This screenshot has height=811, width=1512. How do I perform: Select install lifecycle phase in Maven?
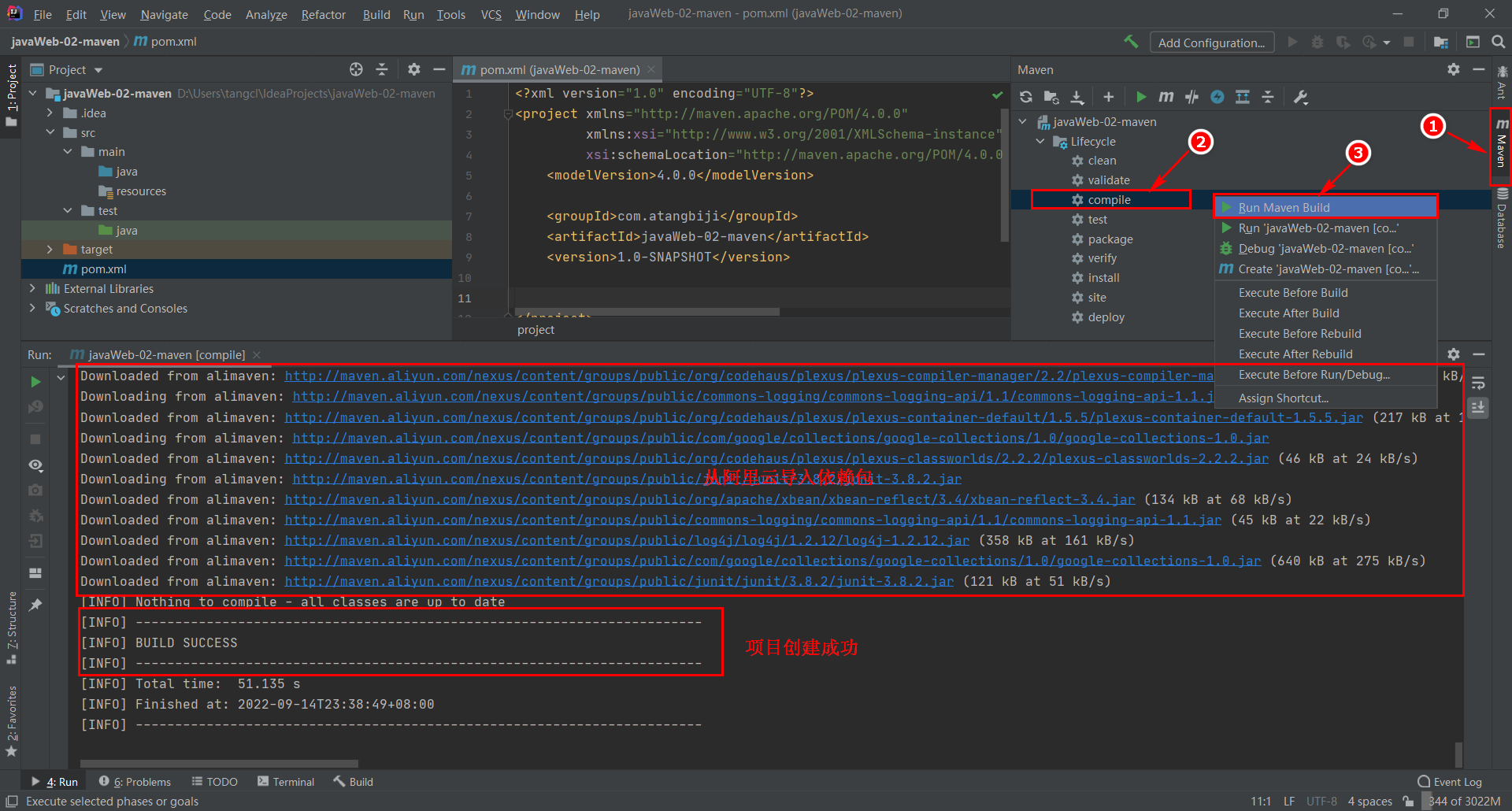pyautogui.click(x=1103, y=277)
